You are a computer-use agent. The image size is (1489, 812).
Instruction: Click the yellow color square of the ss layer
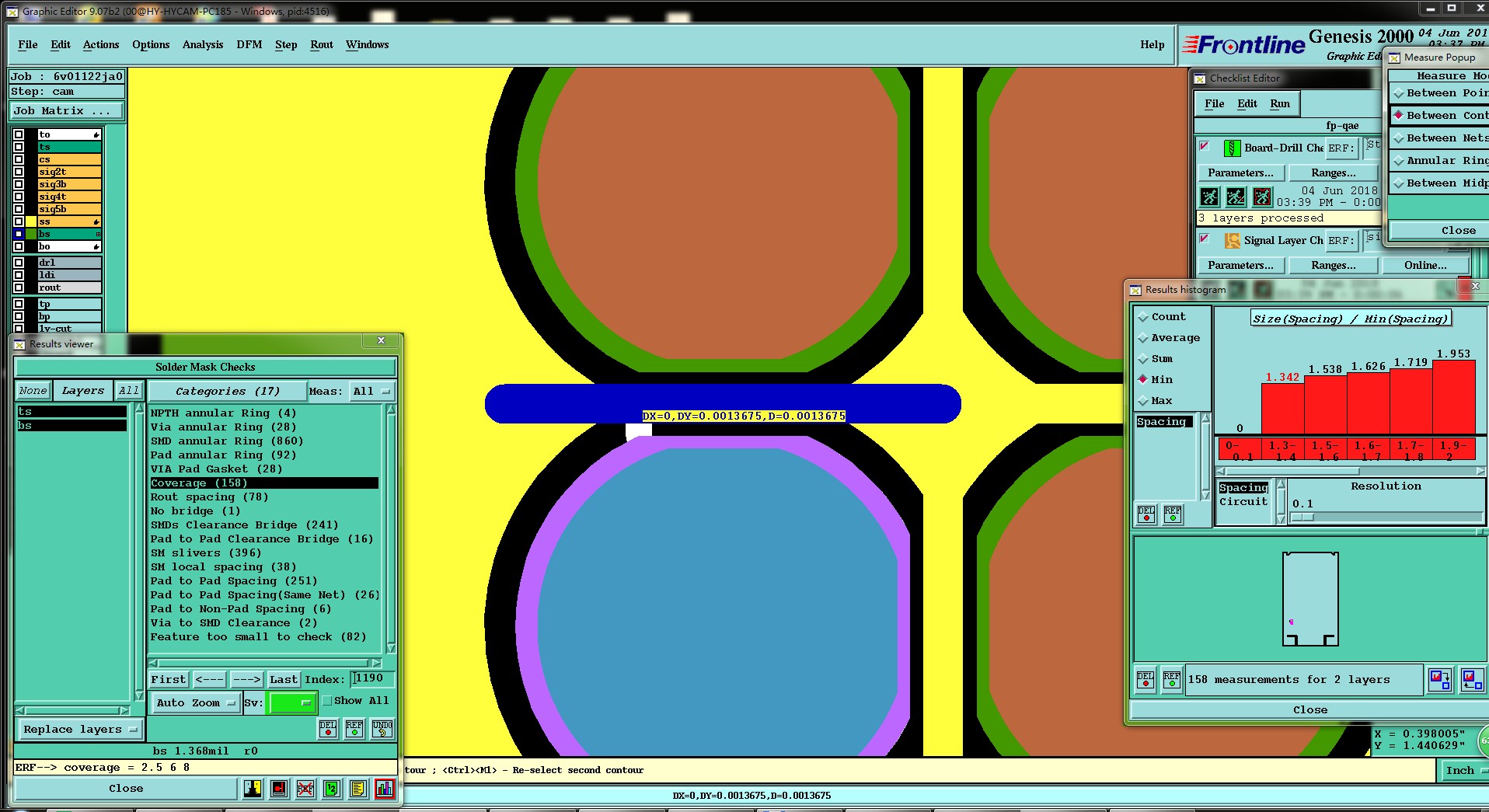tap(31, 221)
